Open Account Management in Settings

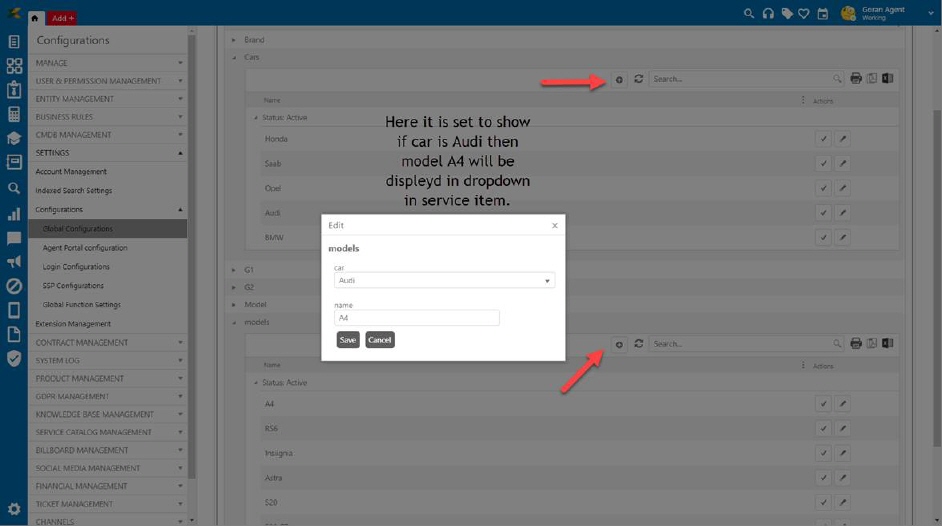click(x=71, y=172)
